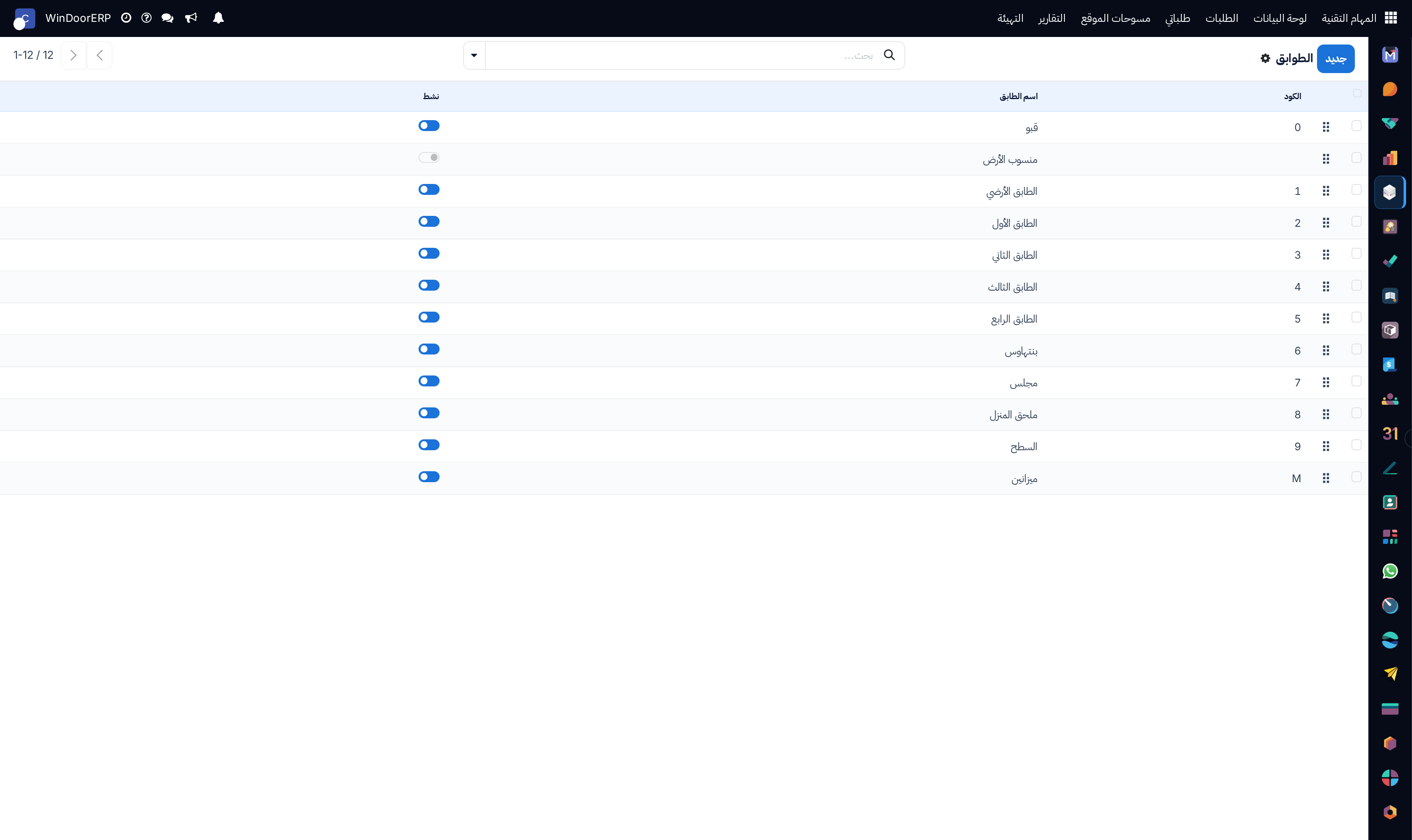Screen dimensions: 1412x840
Task: Sort by the نشط column header
Action: pos(430,96)
